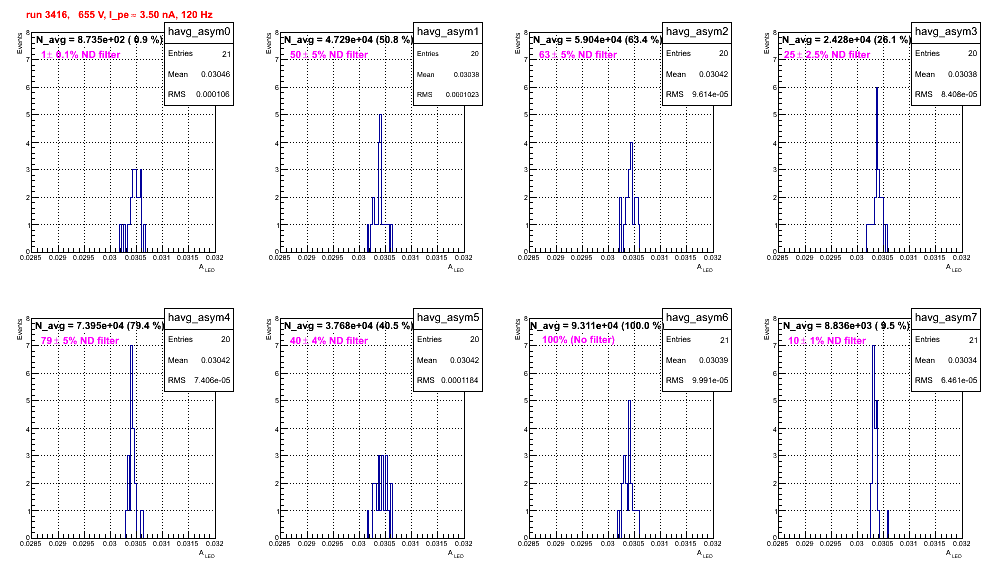Click the A_LED axis title under havg_asym7

pos(954,554)
